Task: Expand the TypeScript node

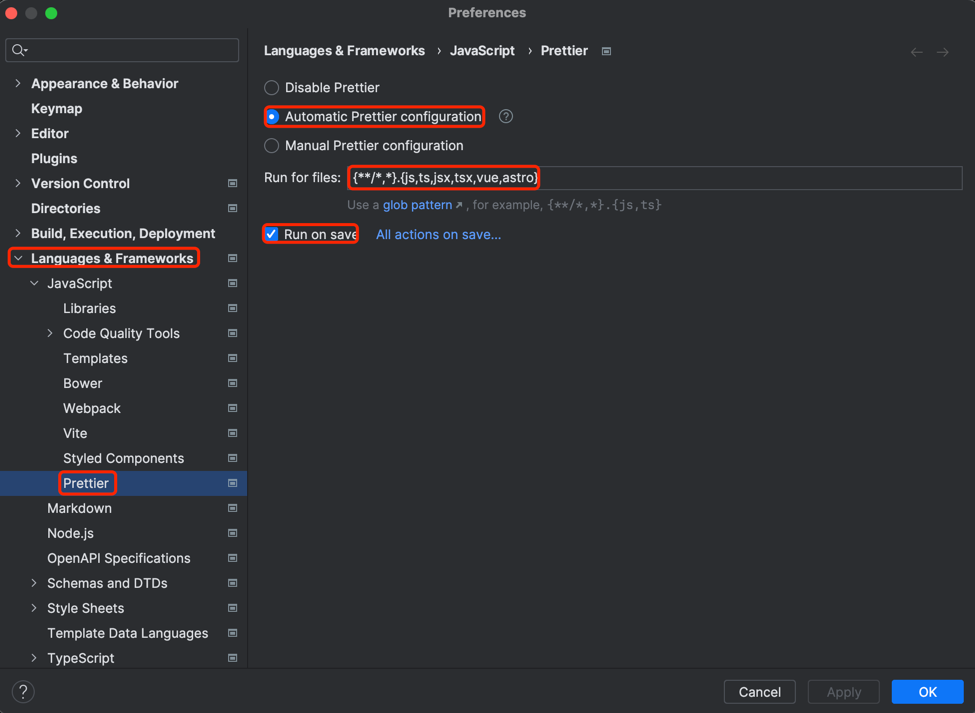Action: [x=34, y=658]
